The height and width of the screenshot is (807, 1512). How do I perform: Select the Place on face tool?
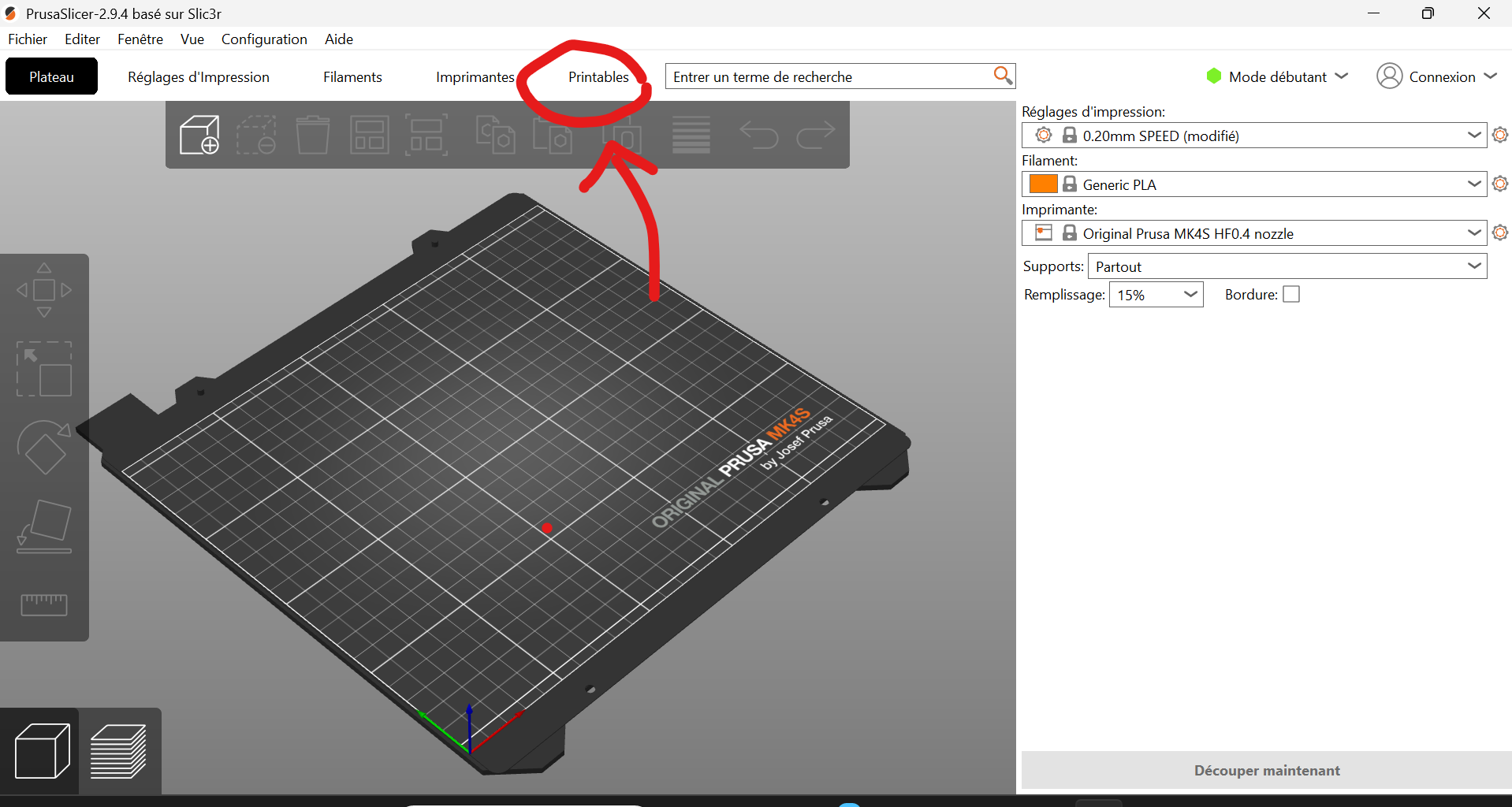pos(44,526)
